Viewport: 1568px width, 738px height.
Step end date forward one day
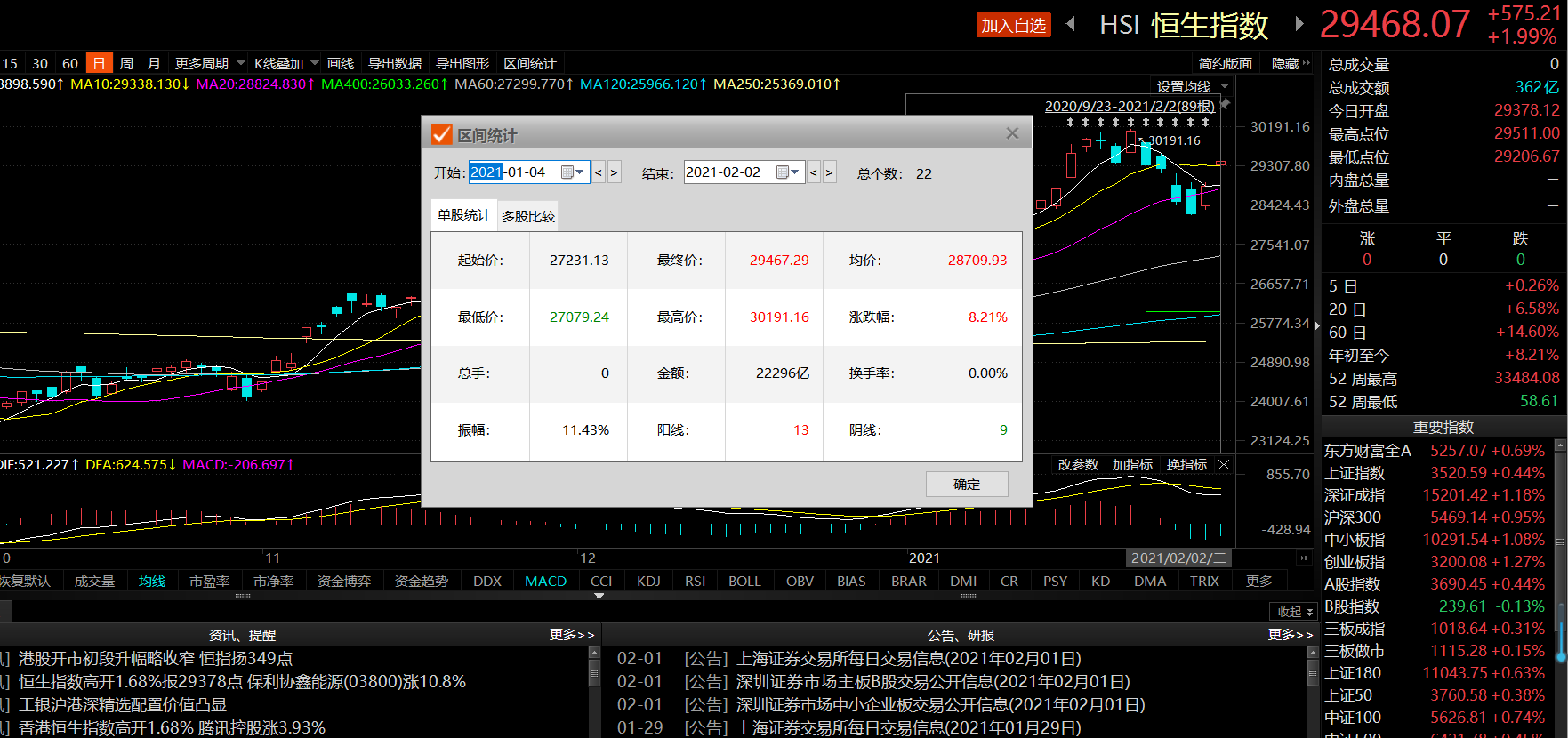coord(829,172)
